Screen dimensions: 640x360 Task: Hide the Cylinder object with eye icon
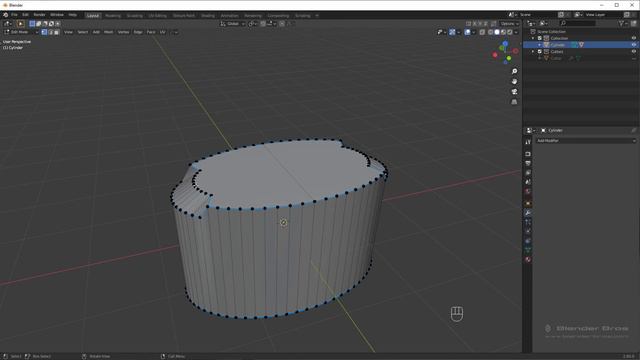[634, 45]
